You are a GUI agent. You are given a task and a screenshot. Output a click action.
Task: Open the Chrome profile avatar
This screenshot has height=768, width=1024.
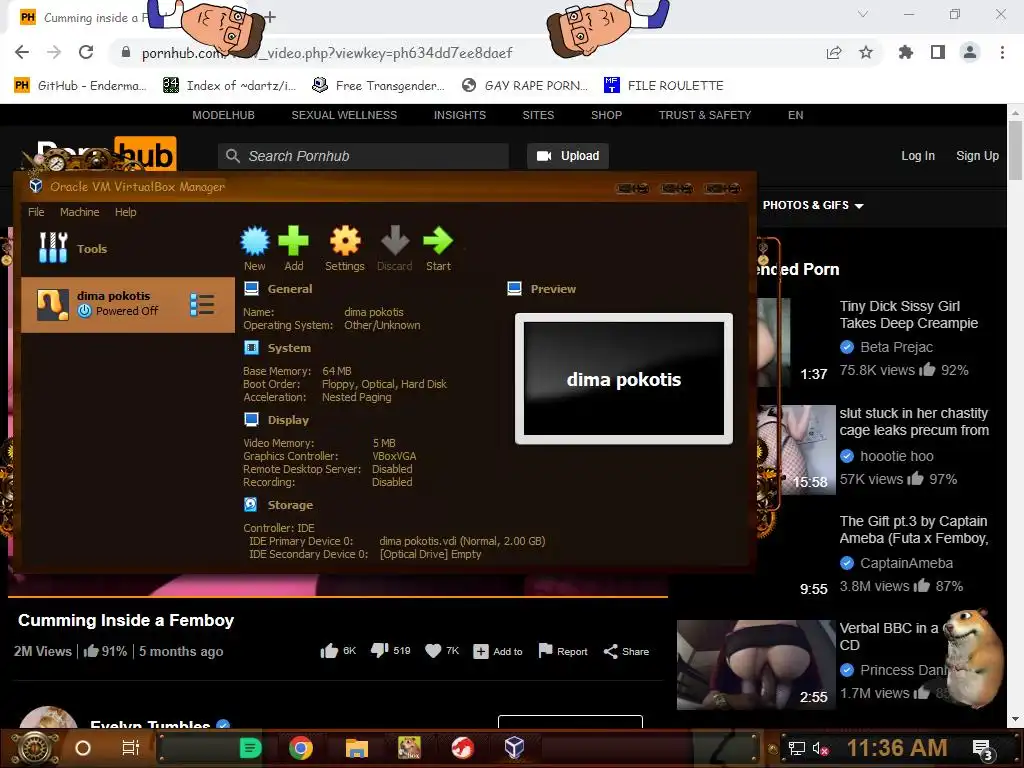[970, 52]
